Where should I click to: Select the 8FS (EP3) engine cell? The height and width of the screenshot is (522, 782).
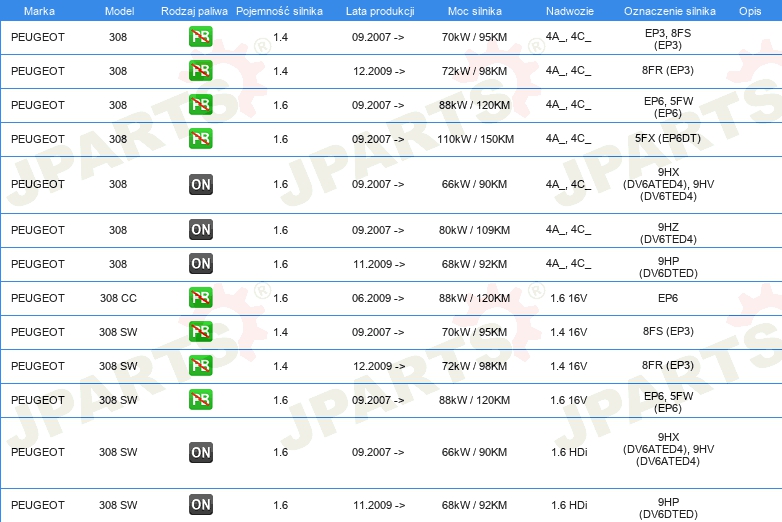668,331
